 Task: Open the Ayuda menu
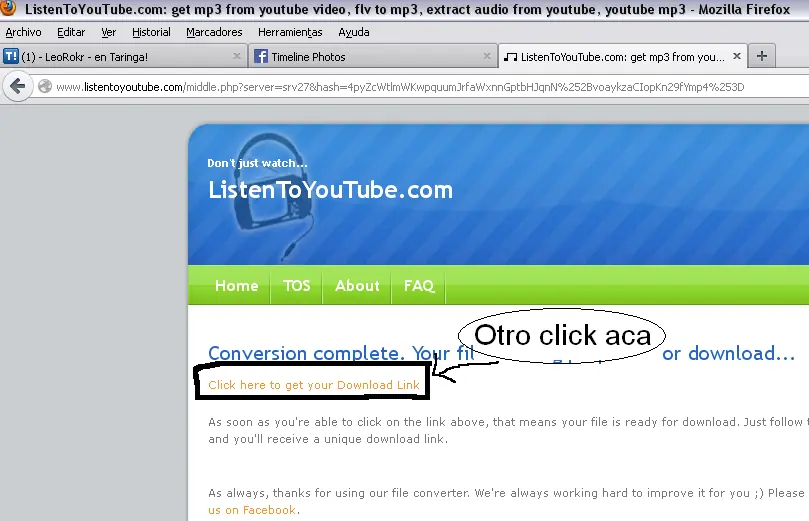353,32
